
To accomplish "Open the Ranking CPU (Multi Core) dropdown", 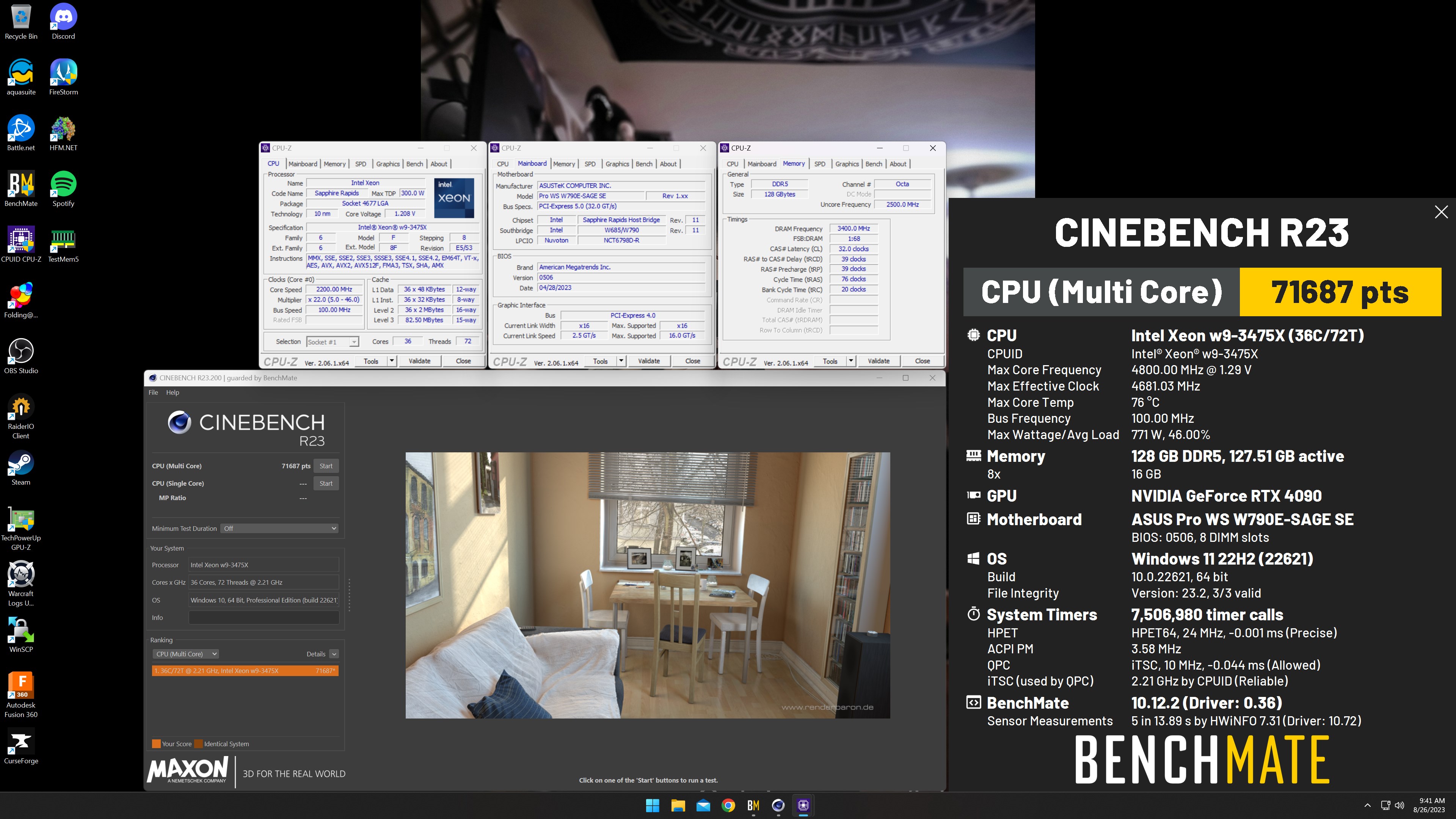I will (x=185, y=654).
